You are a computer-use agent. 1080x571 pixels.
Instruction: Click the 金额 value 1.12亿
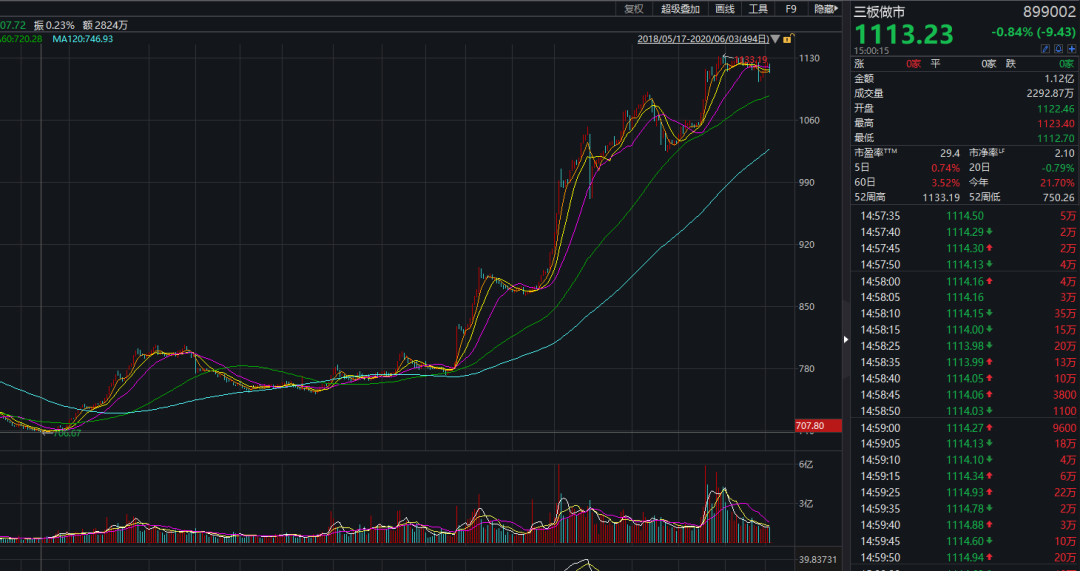(x=1060, y=79)
